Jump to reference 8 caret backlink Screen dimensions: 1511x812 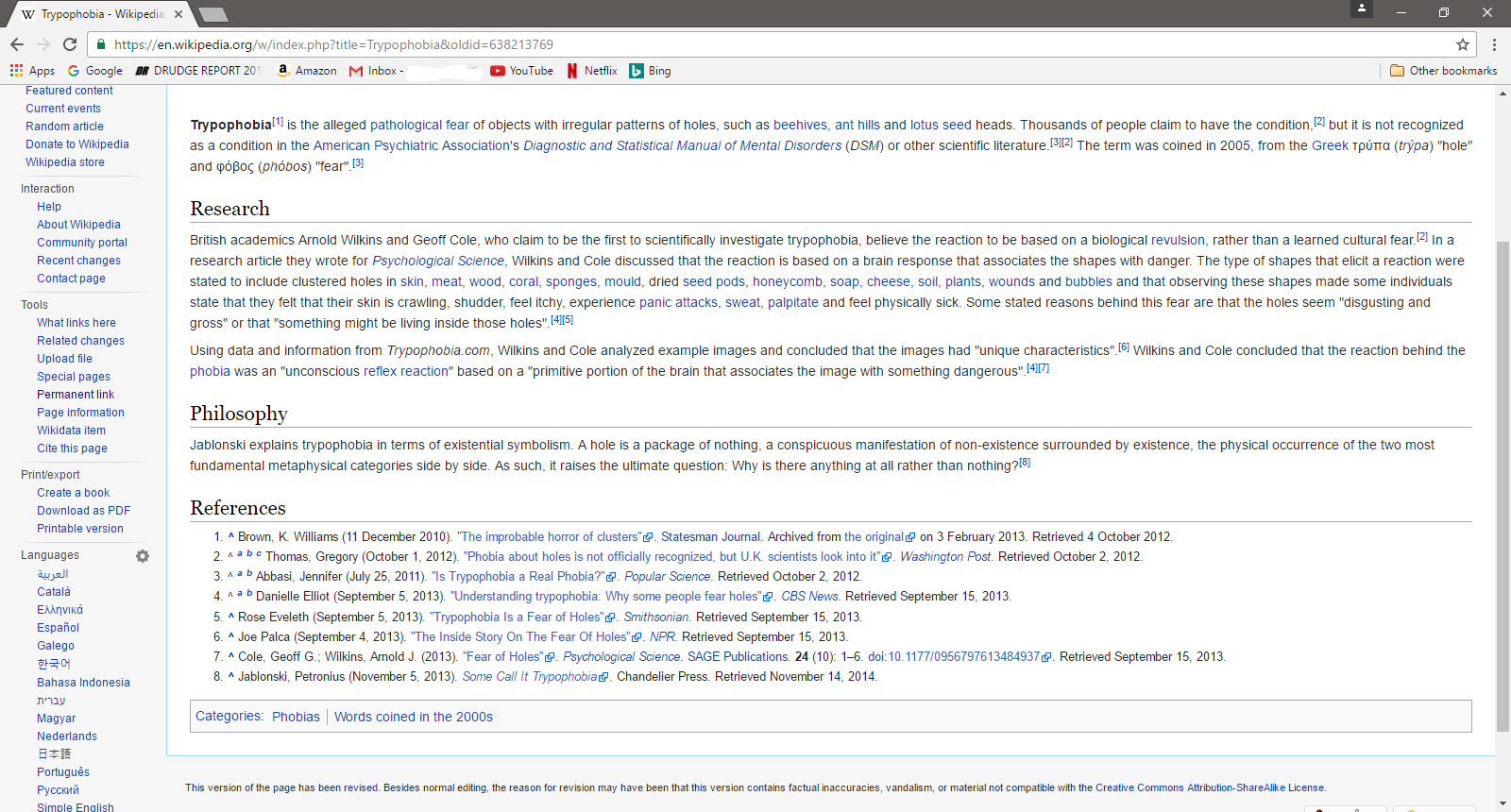(x=230, y=676)
